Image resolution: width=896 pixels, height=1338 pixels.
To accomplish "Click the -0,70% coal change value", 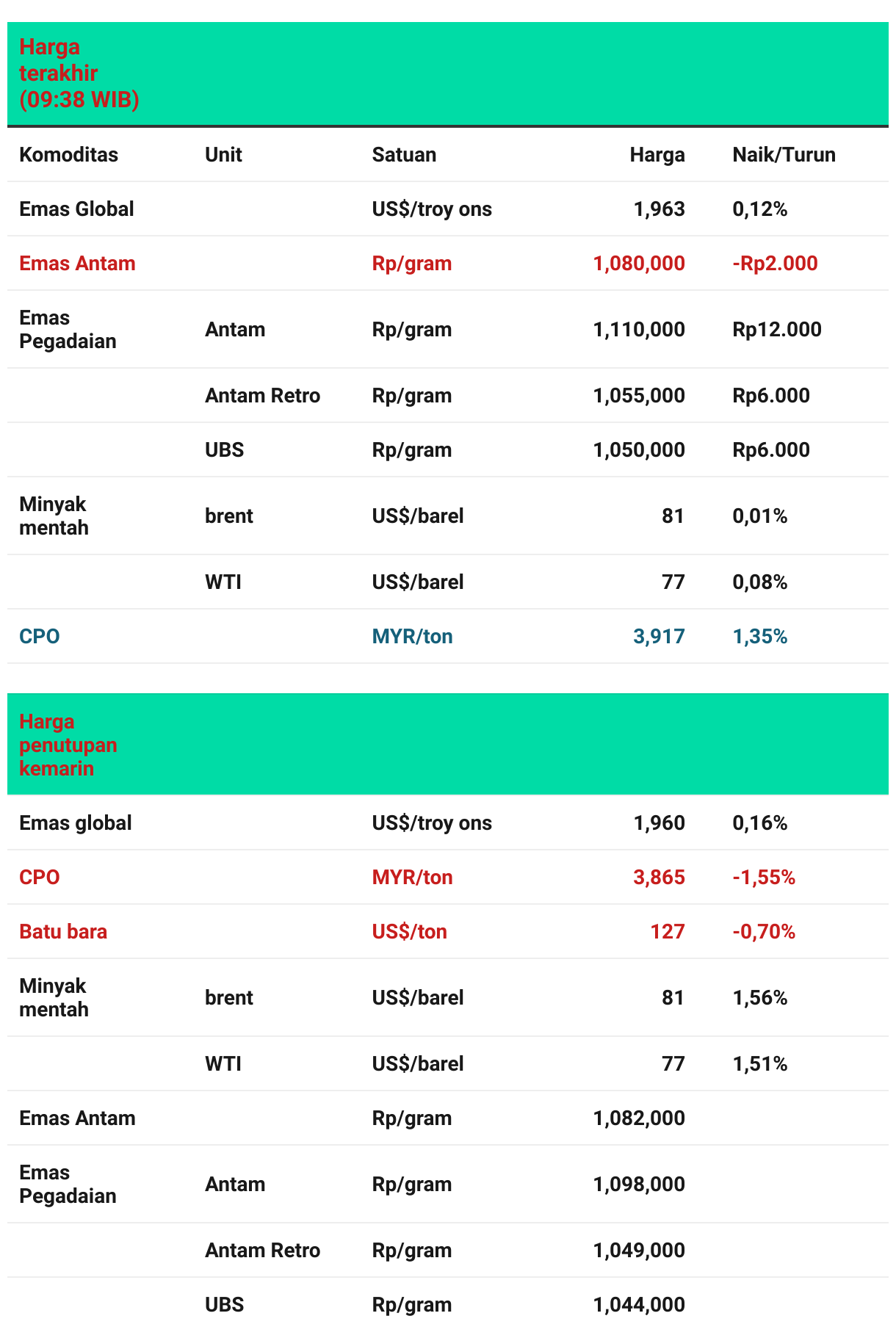I will click(764, 932).
